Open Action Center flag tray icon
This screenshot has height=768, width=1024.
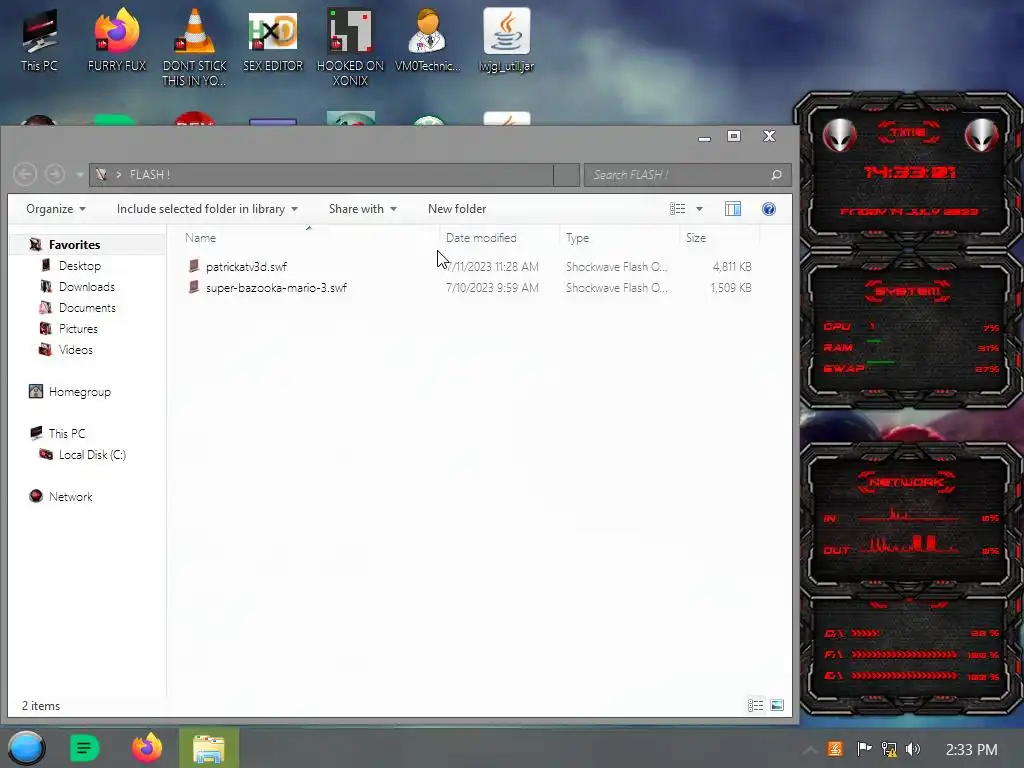(x=864, y=749)
